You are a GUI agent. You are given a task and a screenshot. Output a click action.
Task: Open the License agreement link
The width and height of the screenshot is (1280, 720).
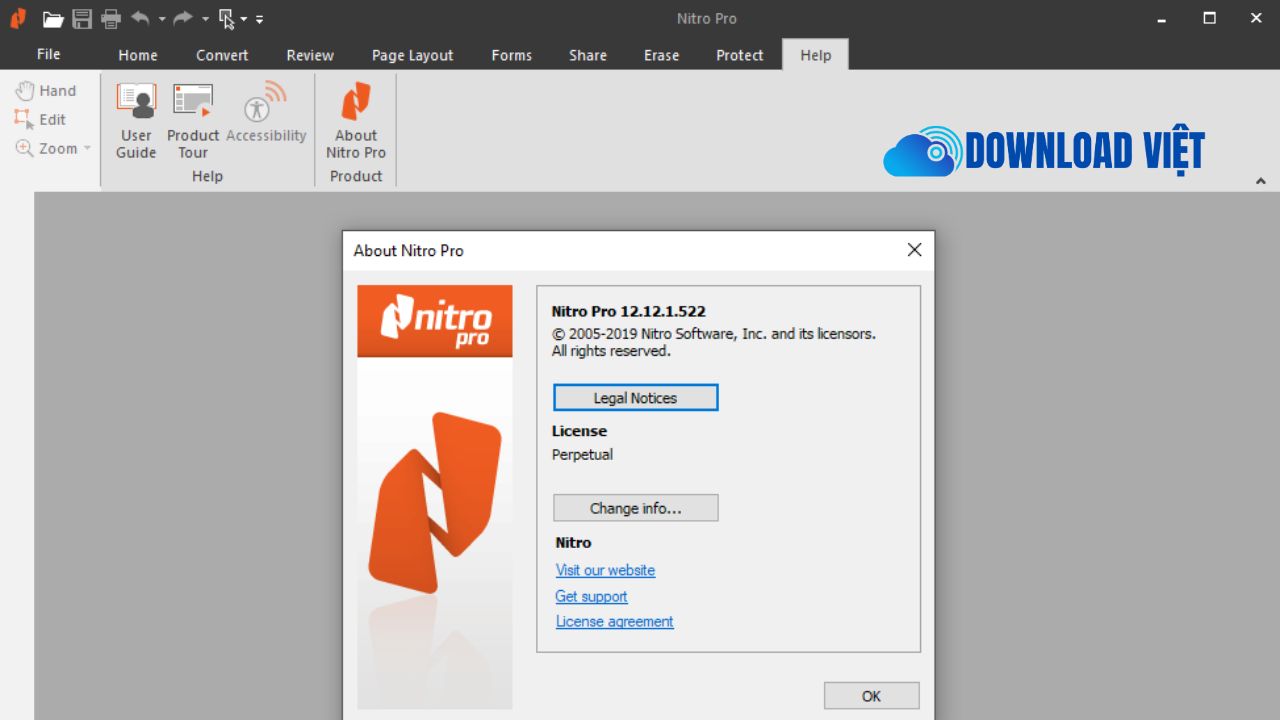tap(614, 621)
